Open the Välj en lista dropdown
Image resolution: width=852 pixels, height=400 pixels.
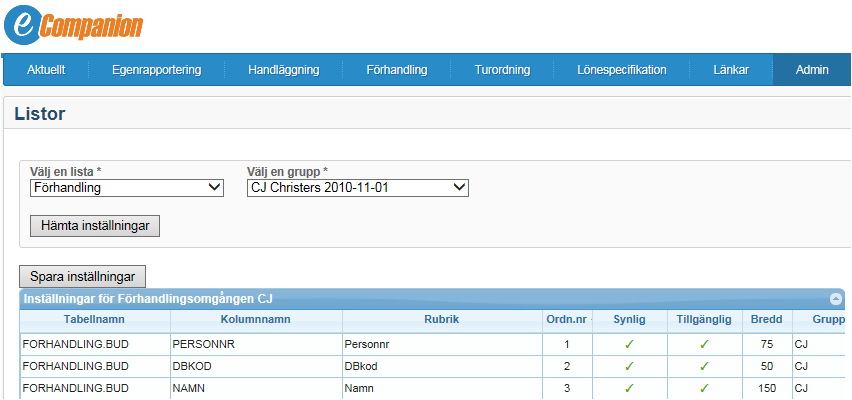tap(127, 187)
